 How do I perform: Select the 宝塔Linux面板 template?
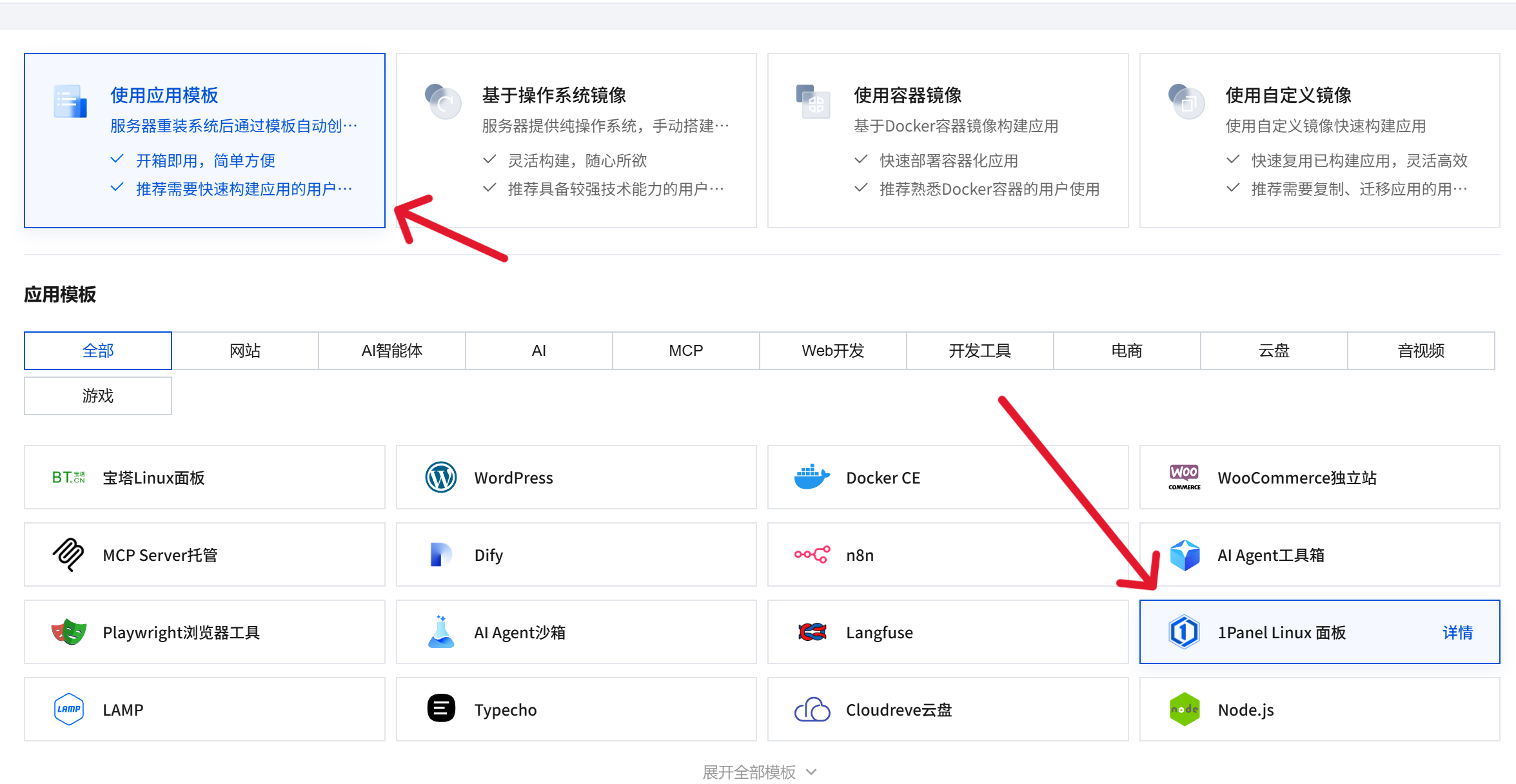tap(204, 477)
